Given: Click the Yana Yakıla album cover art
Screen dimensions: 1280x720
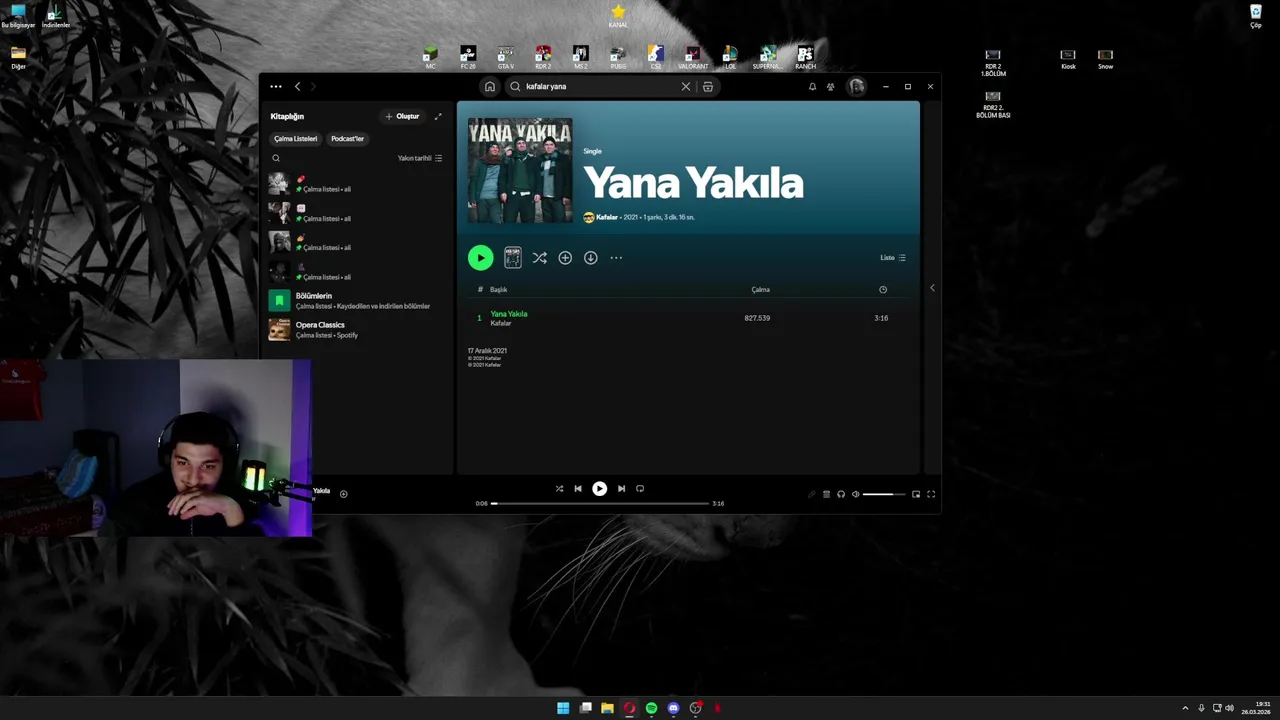Looking at the screenshot, I should click(x=520, y=170).
